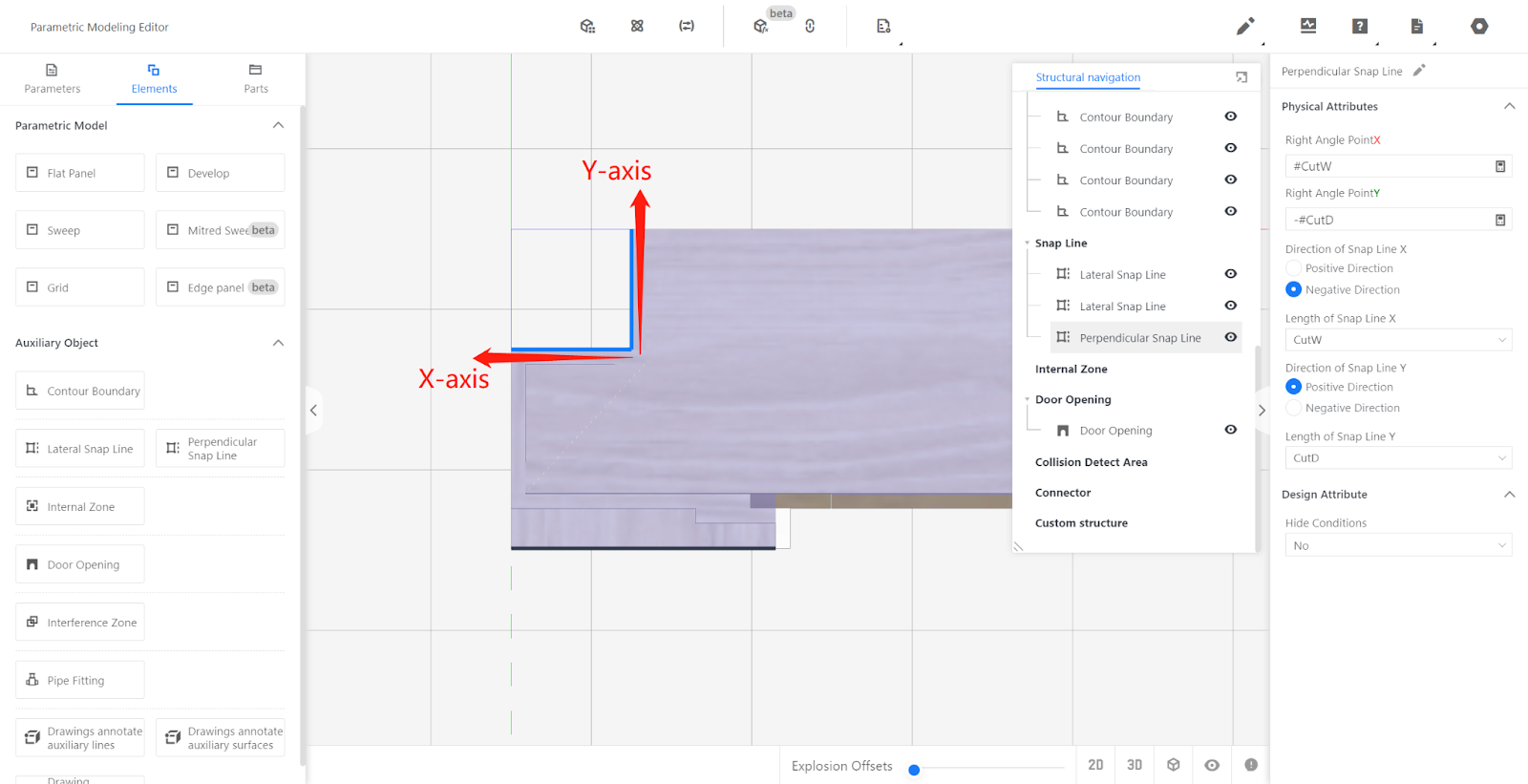Switch to 2D view mode
This screenshot has width=1528, height=784.
pos(1095,765)
